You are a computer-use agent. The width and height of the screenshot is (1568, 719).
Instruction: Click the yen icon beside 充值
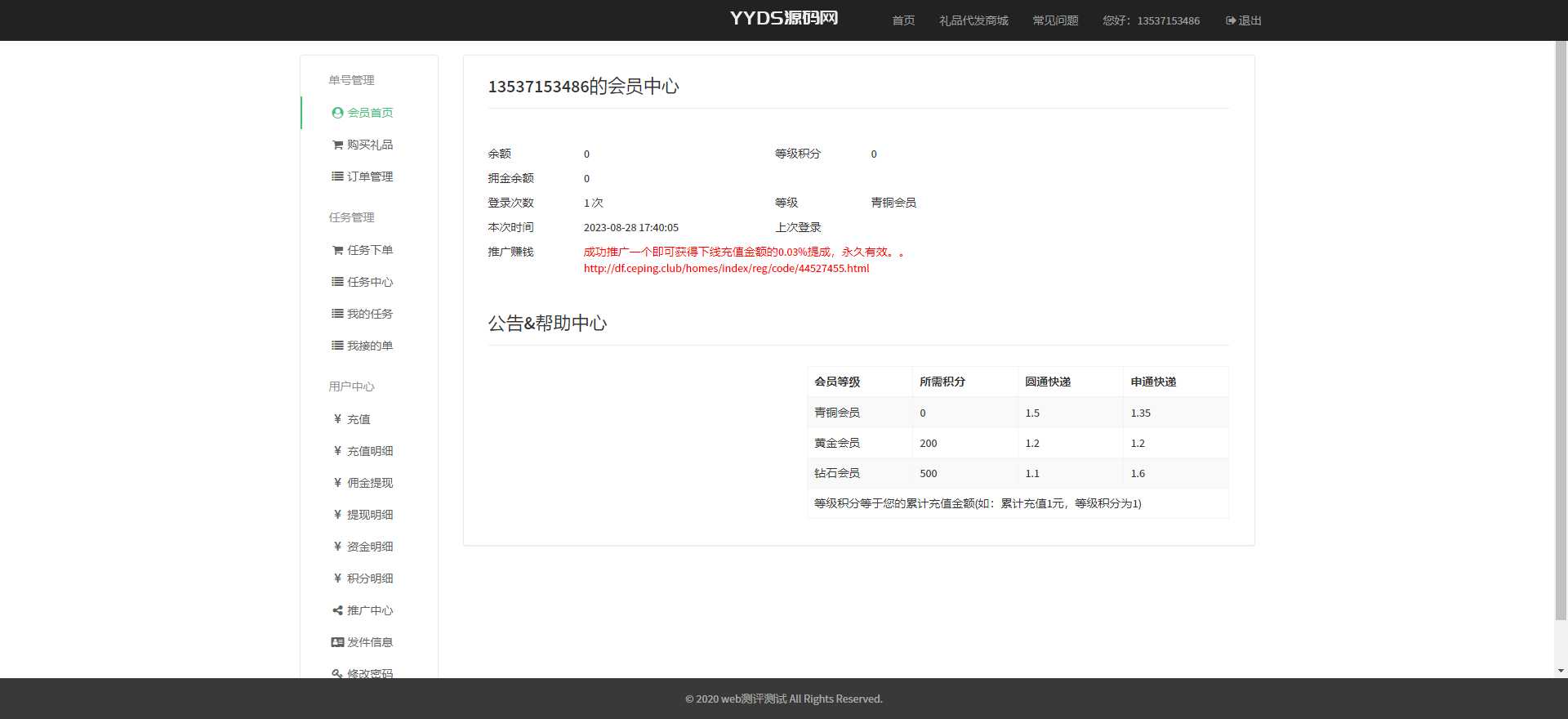click(x=337, y=419)
